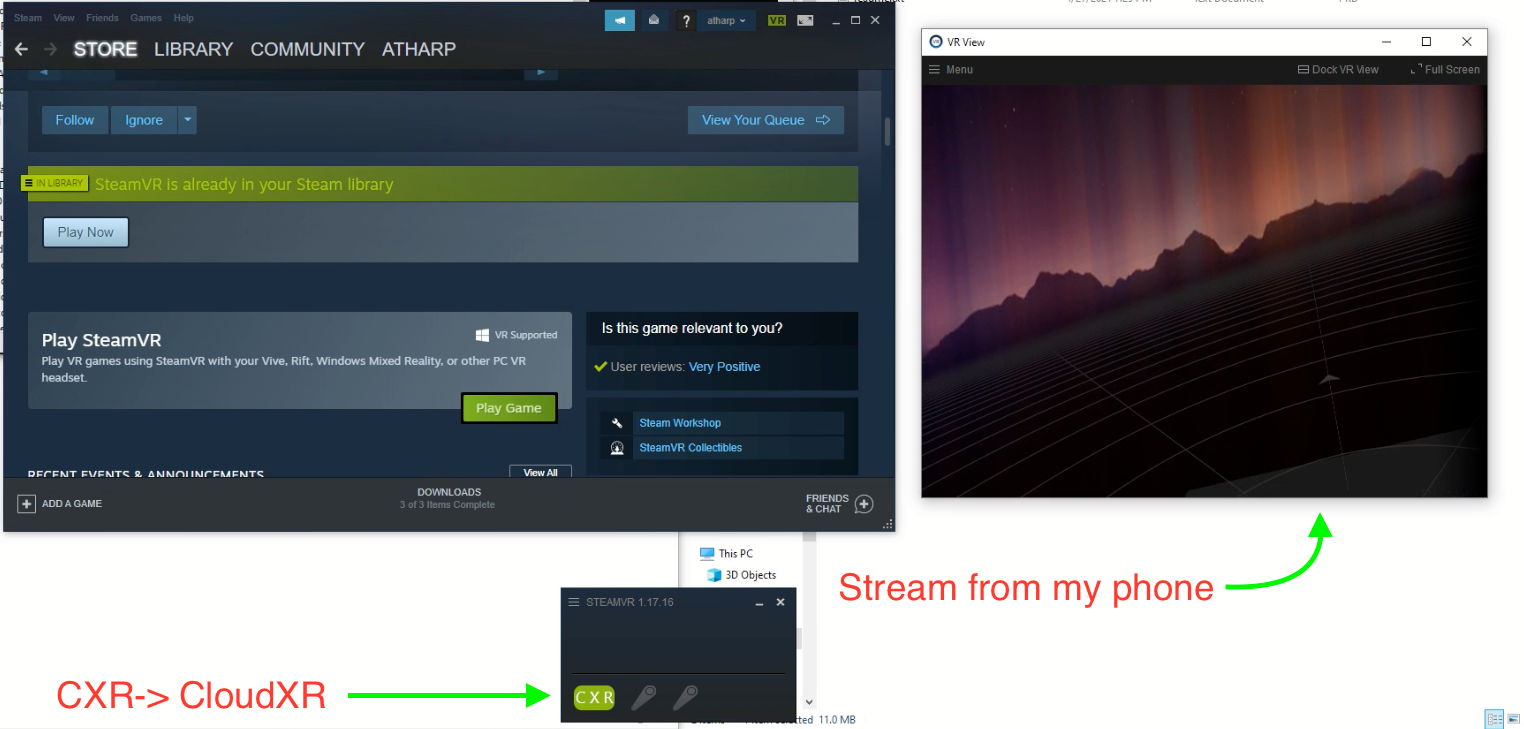Click the CXR headset status icon
1524x729 pixels.
[x=594, y=698]
